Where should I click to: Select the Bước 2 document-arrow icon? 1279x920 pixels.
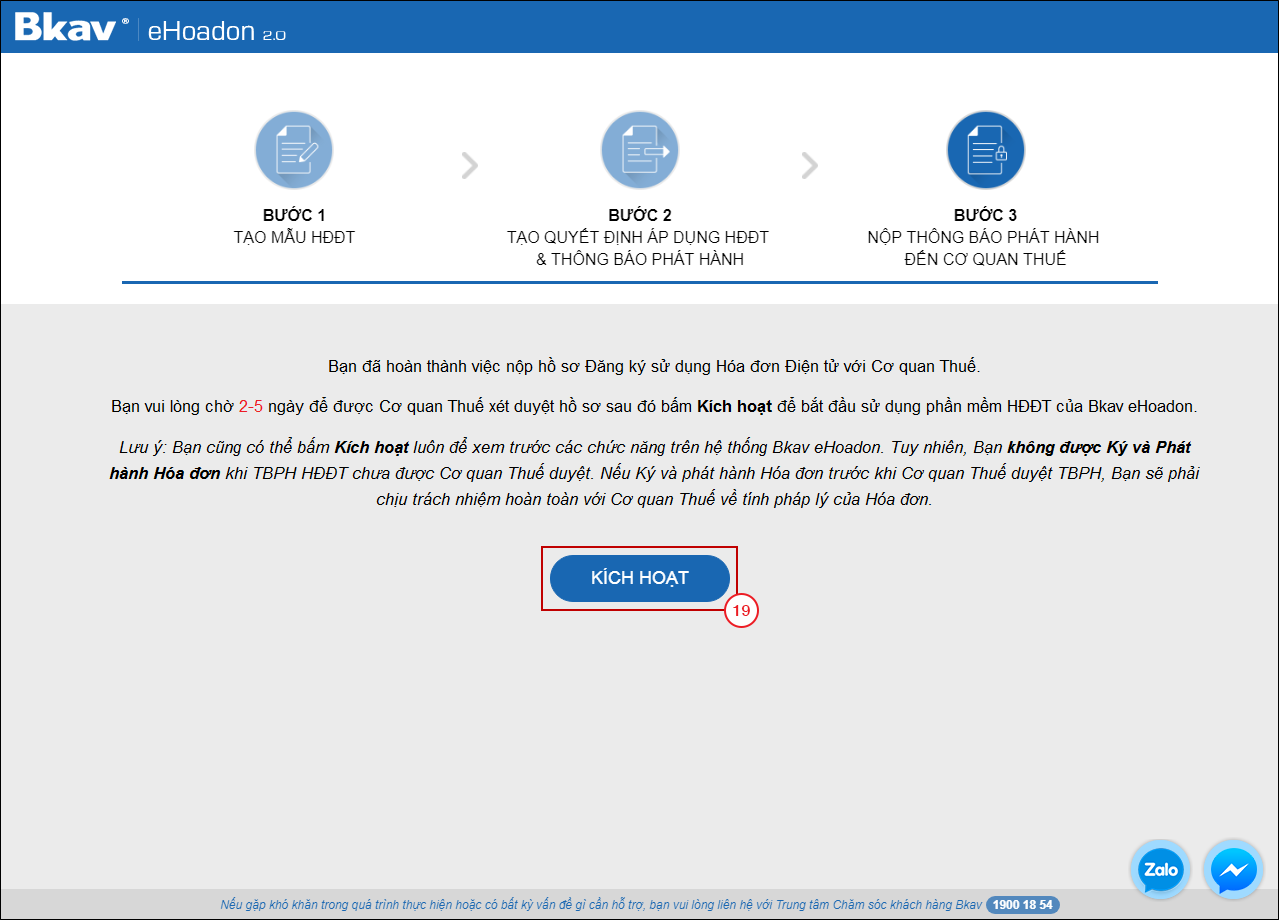point(640,151)
